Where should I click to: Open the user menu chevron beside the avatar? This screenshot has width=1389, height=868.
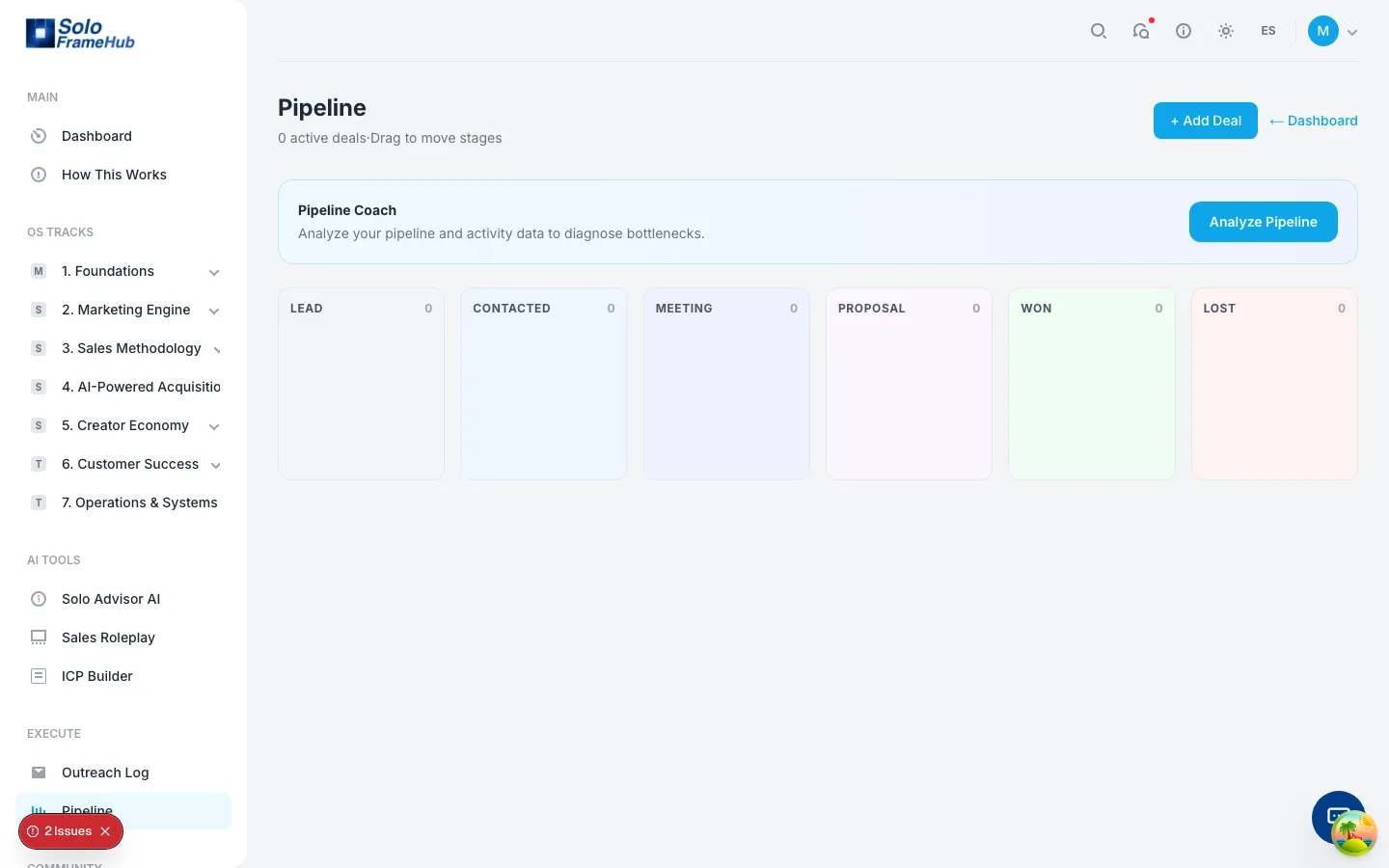click(1352, 32)
